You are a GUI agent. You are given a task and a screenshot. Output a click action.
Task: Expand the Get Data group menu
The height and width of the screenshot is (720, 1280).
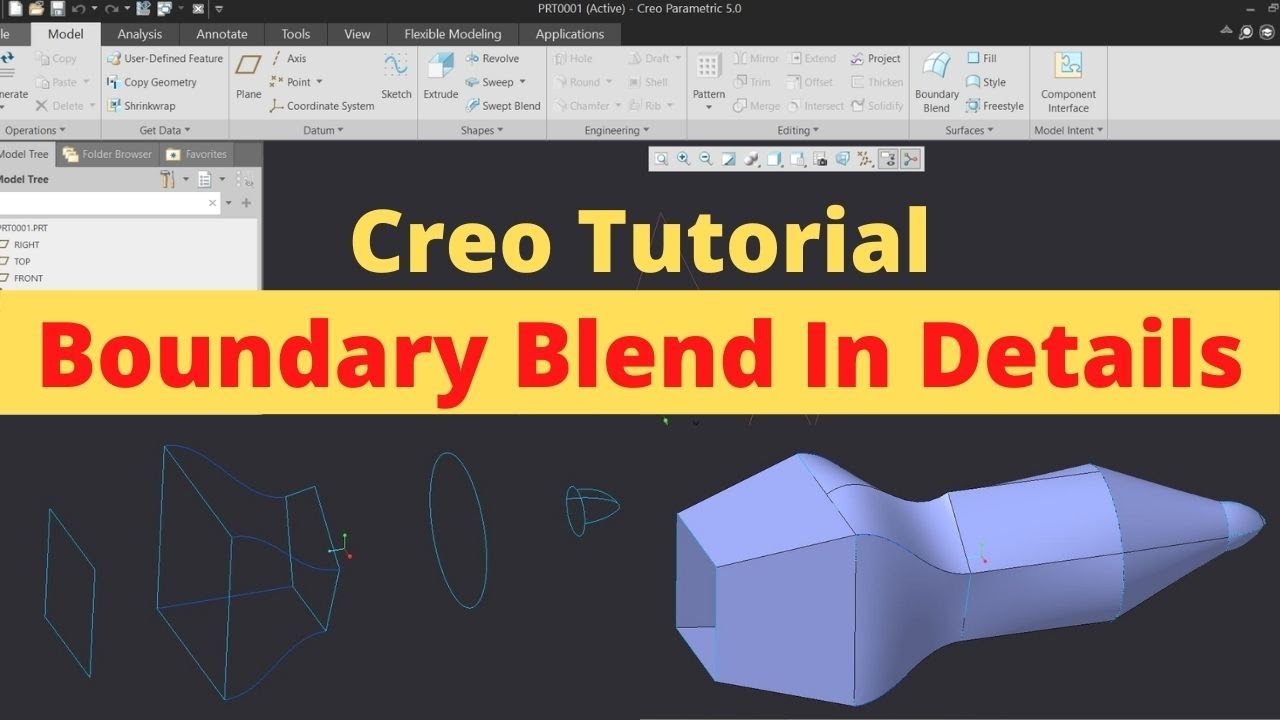coord(165,130)
